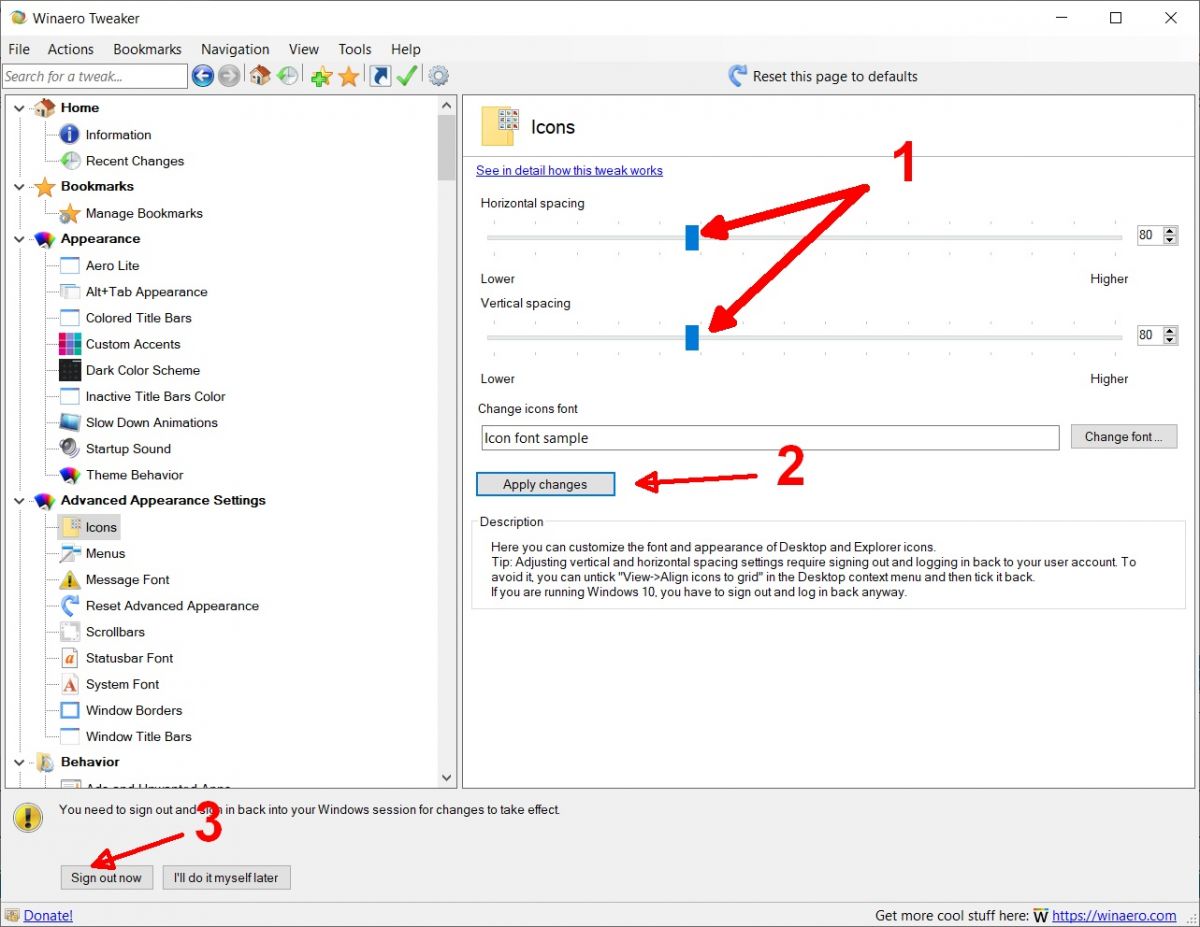1200x927 pixels.
Task: Open the Help menu
Action: click(x=406, y=49)
